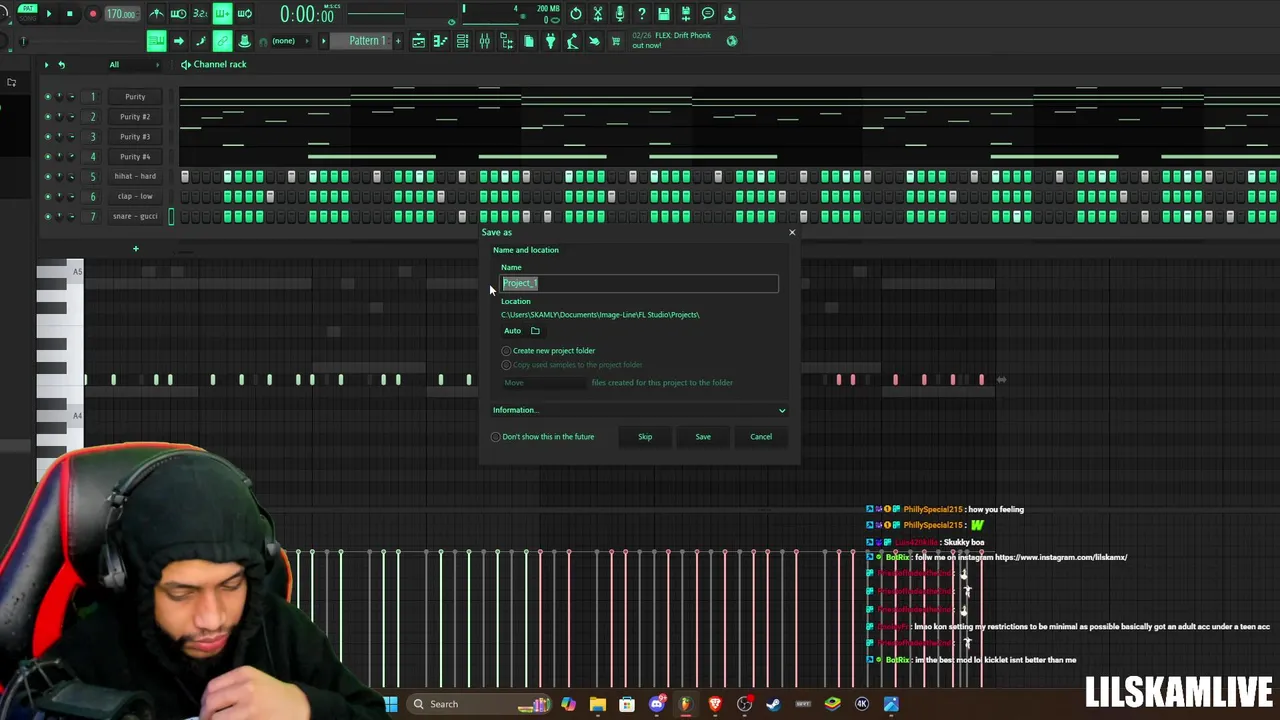Click the globe news icon
This screenshot has width=1280, height=720.
click(732, 41)
